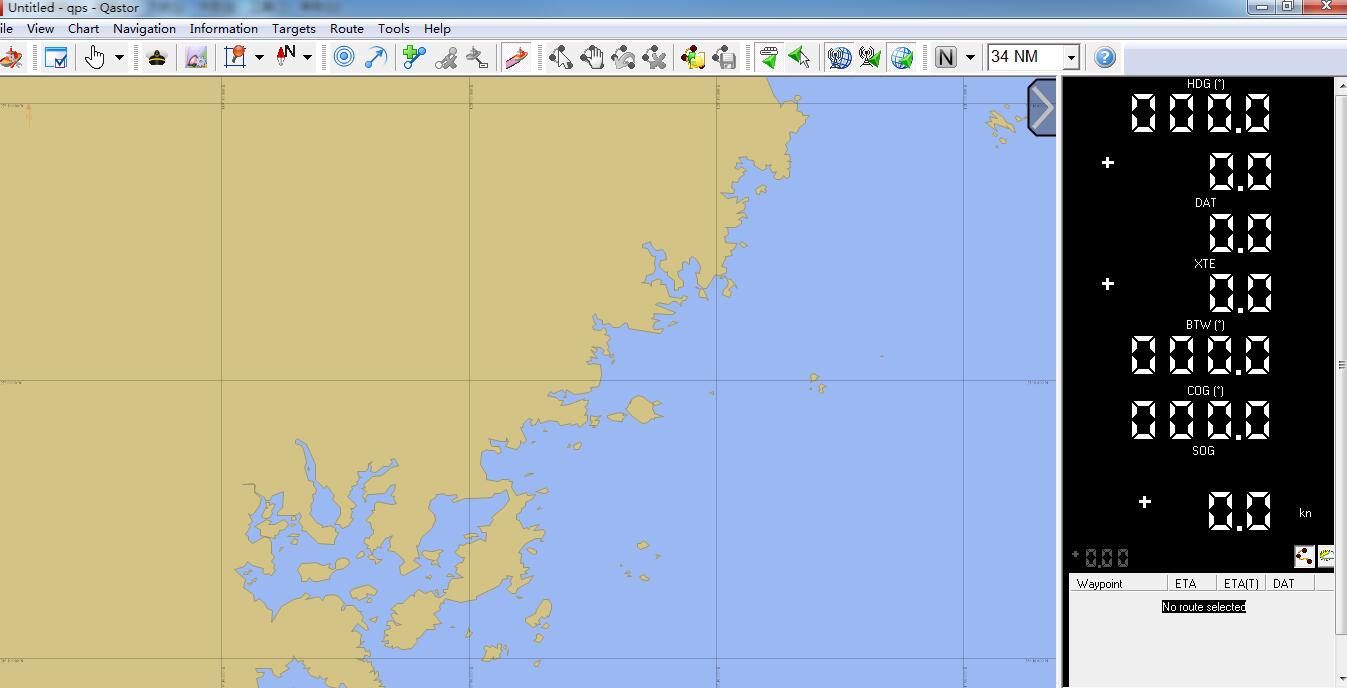This screenshot has height=688, width=1347.
Task: Click the captain's hat icon in toolbar
Action: coord(157,57)
